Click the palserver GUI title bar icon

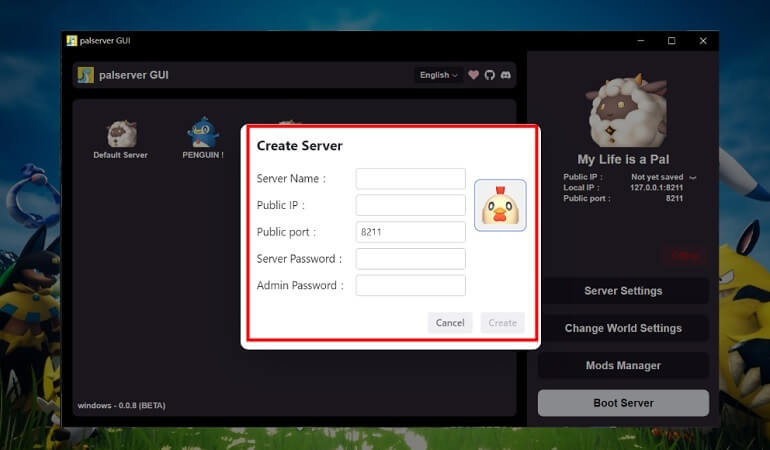click(72, 41)
